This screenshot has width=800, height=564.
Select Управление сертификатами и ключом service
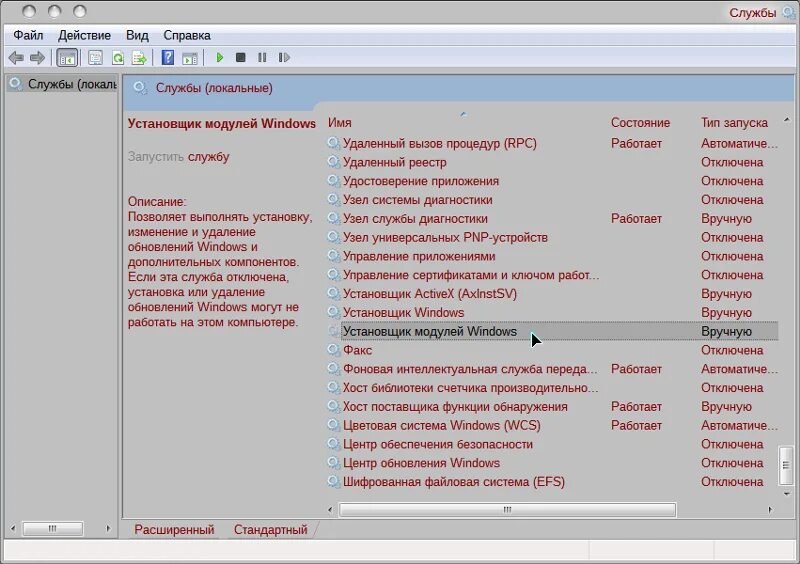click(x=552, y=275)
